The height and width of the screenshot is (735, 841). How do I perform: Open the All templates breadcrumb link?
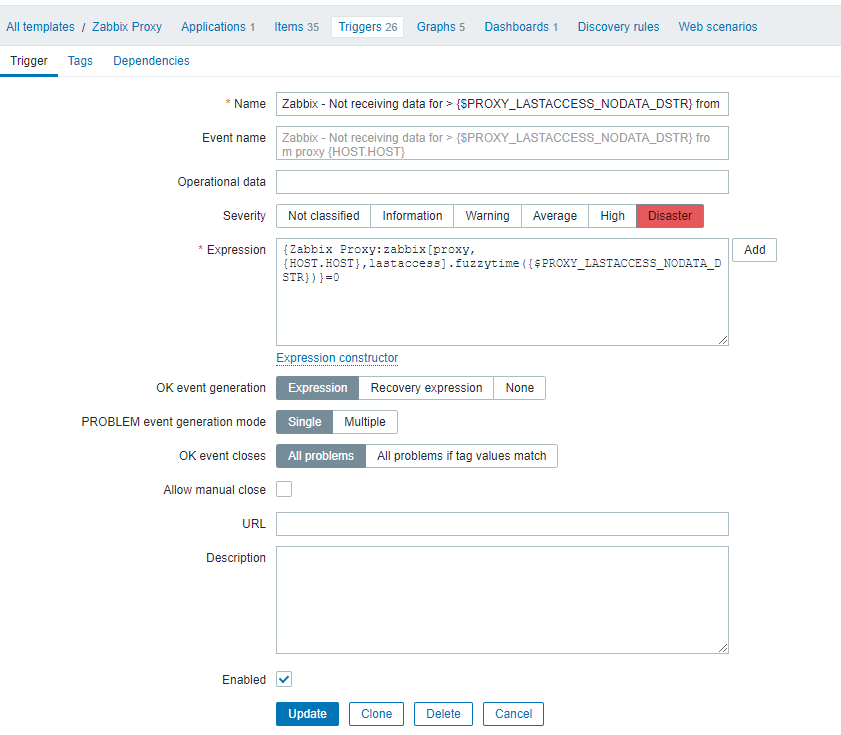(x=40, y=27)
